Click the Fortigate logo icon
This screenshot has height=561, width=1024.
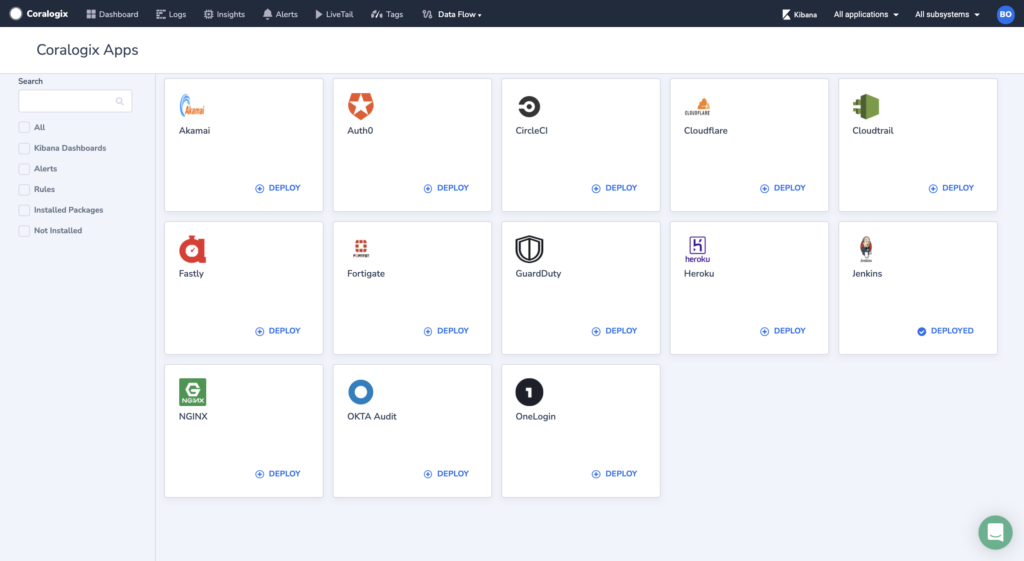(x=360, y=248)
